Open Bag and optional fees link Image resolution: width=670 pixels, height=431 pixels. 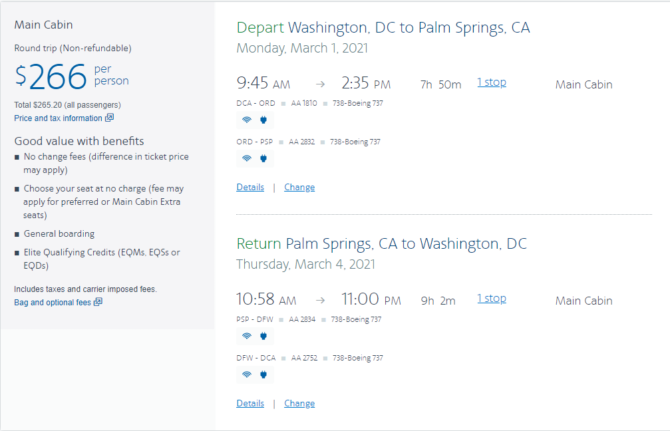click(x=53, y=302)
